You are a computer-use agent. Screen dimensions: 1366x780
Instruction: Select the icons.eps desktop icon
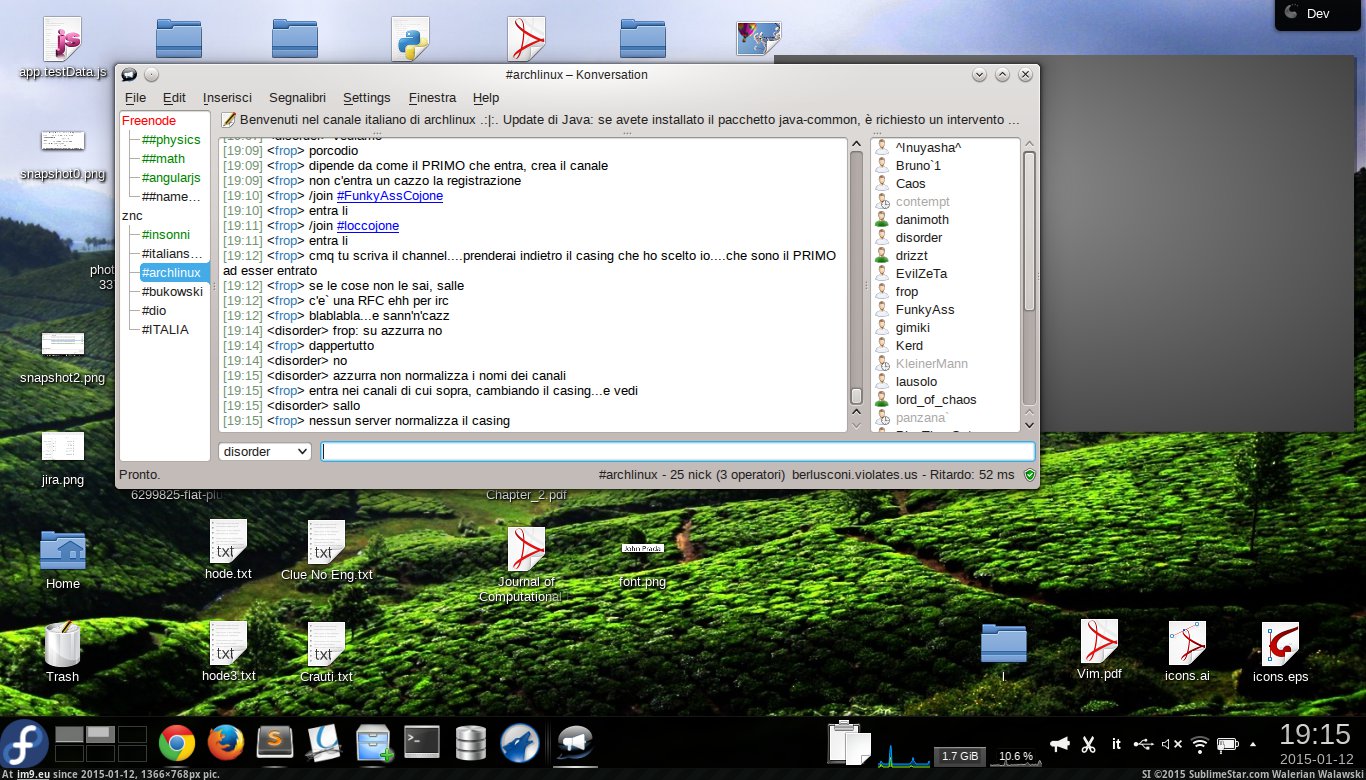[1280, 653]
